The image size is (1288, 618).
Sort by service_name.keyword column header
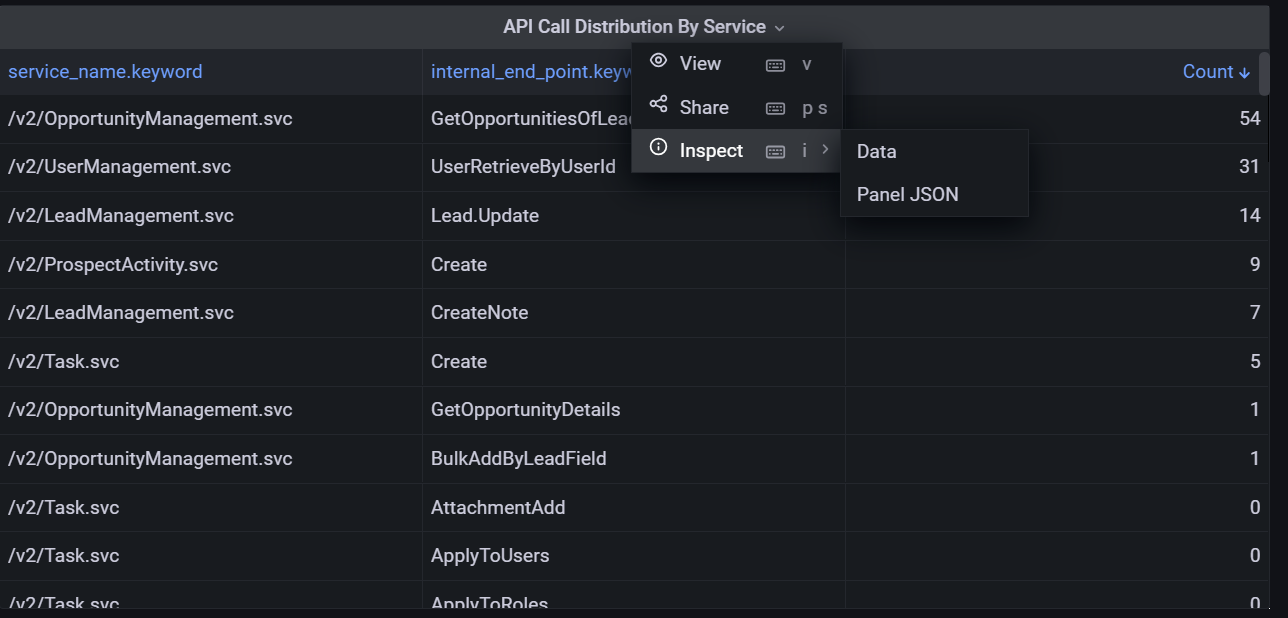[105, 72]
